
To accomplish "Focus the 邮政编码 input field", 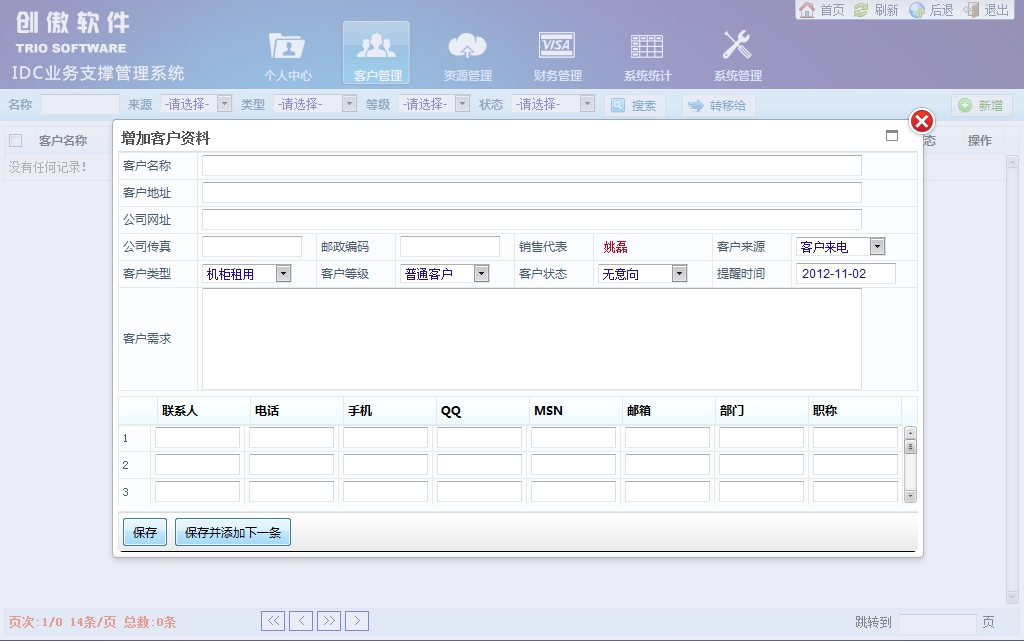I will [450, 247].
